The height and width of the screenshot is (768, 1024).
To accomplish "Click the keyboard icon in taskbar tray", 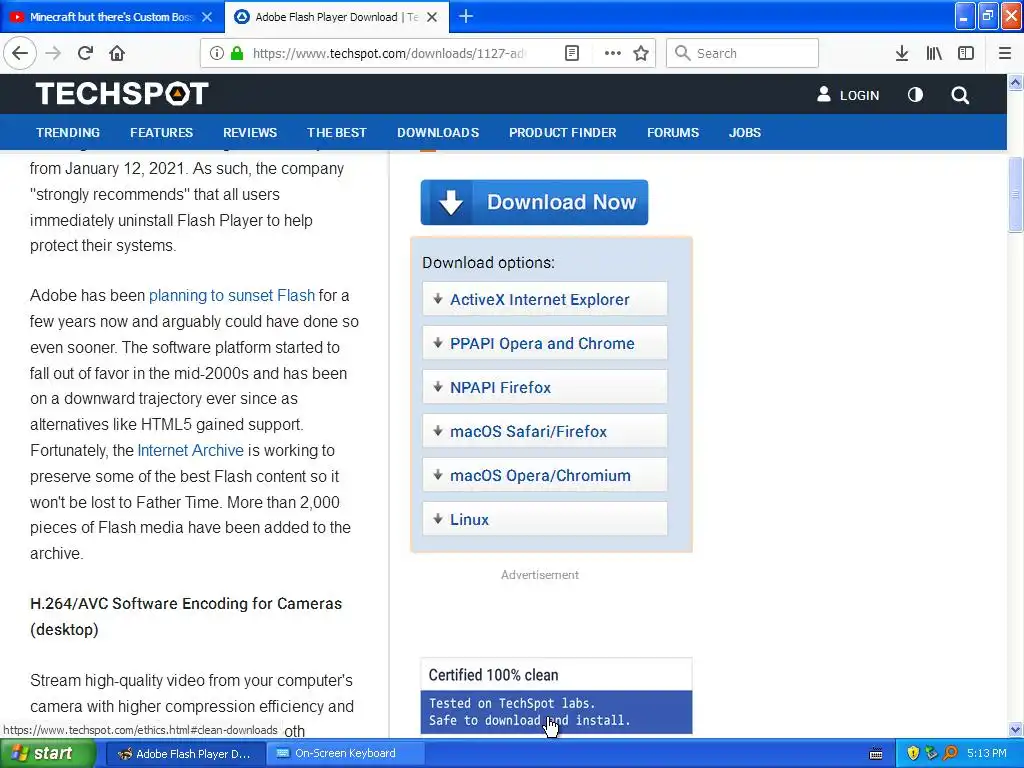I will pyautogui.click(x=876, y=754).
